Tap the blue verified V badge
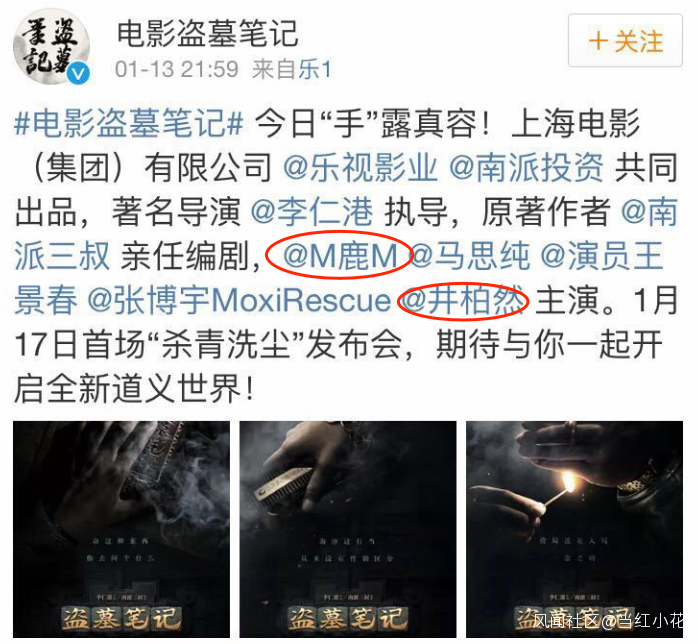698x644 pixels. pyautogui.click(x=79, y=73)
